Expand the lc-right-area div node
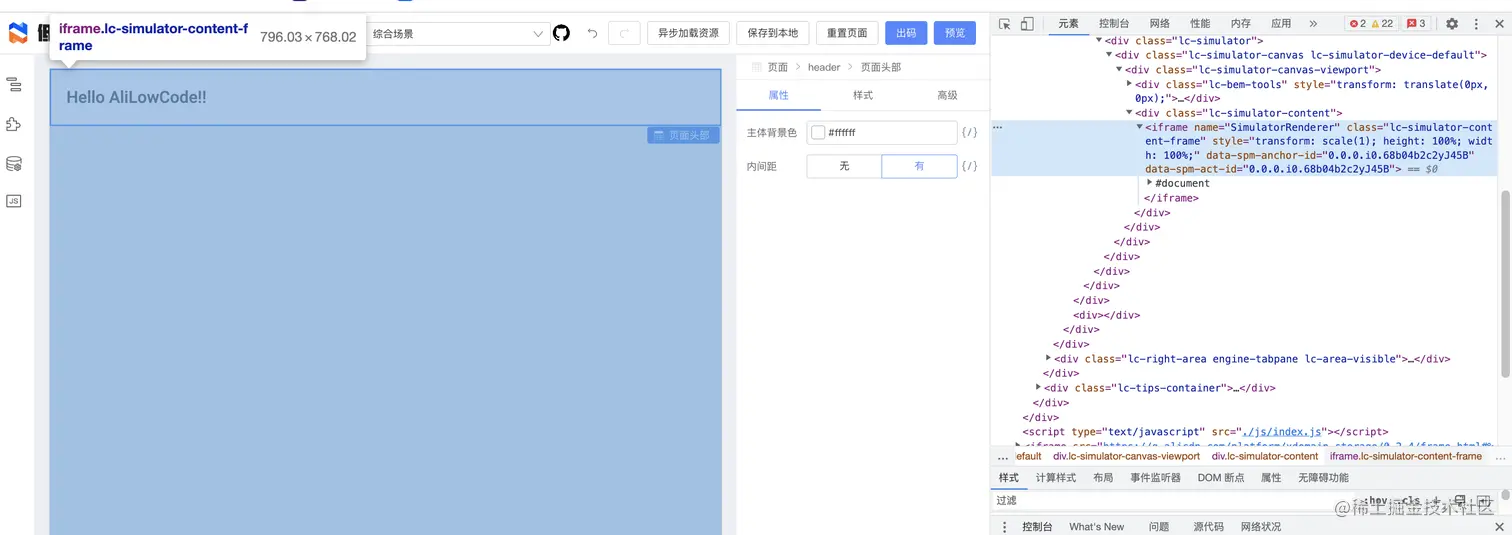 pos(1048,358)
